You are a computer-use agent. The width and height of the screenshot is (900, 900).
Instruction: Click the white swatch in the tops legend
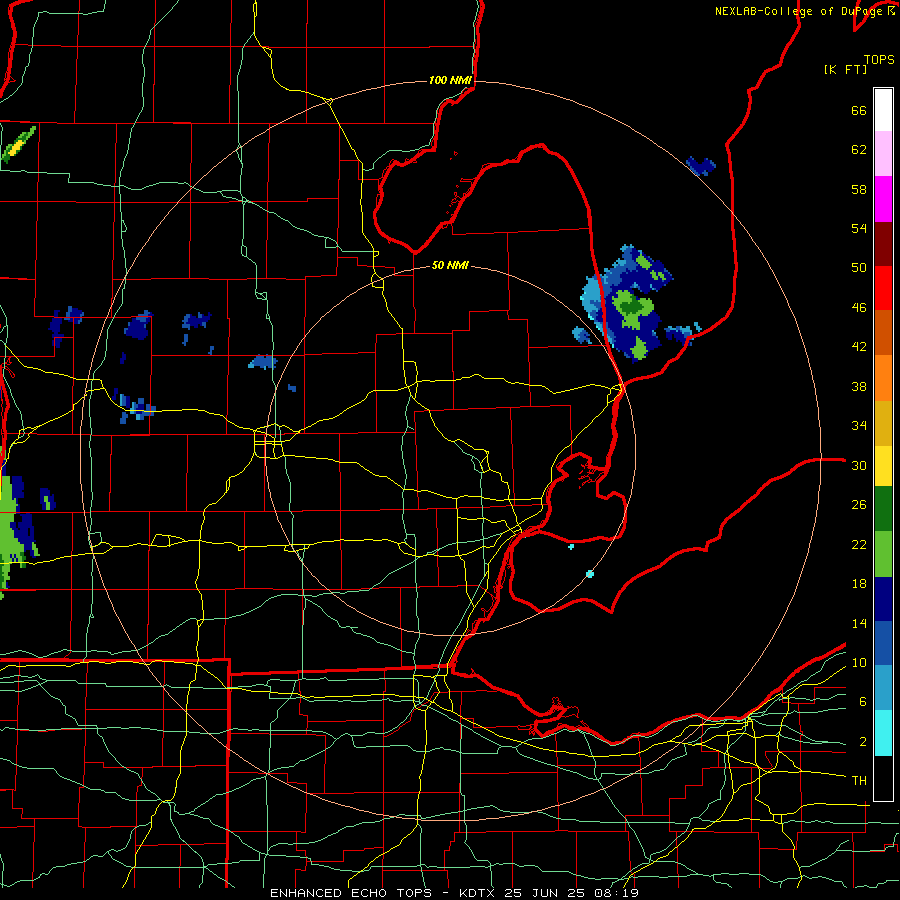(x=883, y=110)
